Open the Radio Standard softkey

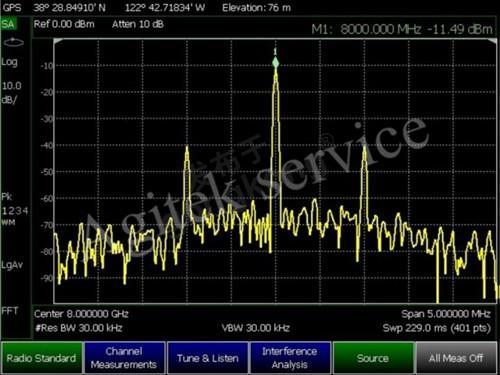tap(42, 358)
